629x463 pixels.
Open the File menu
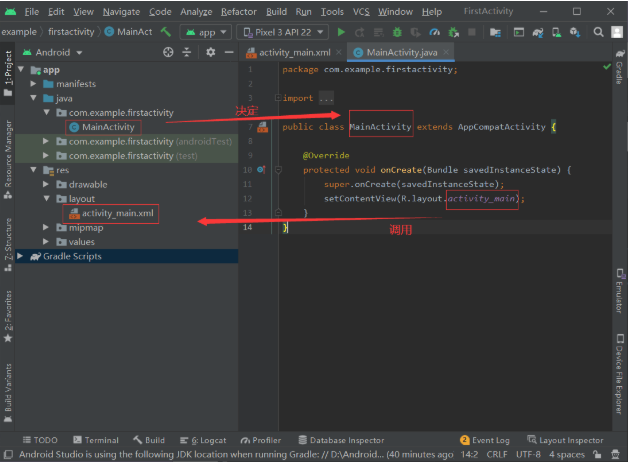pos(32,12)
